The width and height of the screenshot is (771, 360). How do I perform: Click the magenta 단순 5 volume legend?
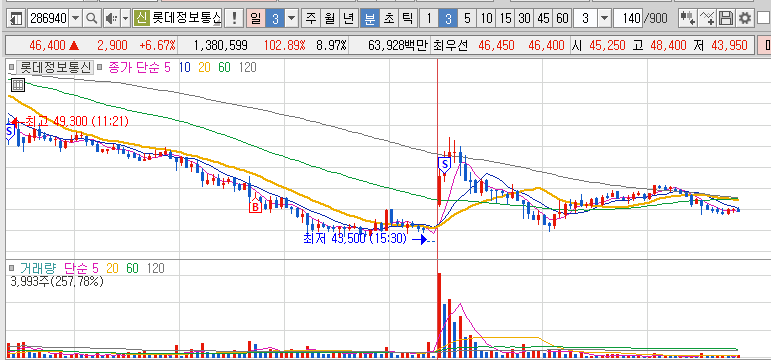82,269
